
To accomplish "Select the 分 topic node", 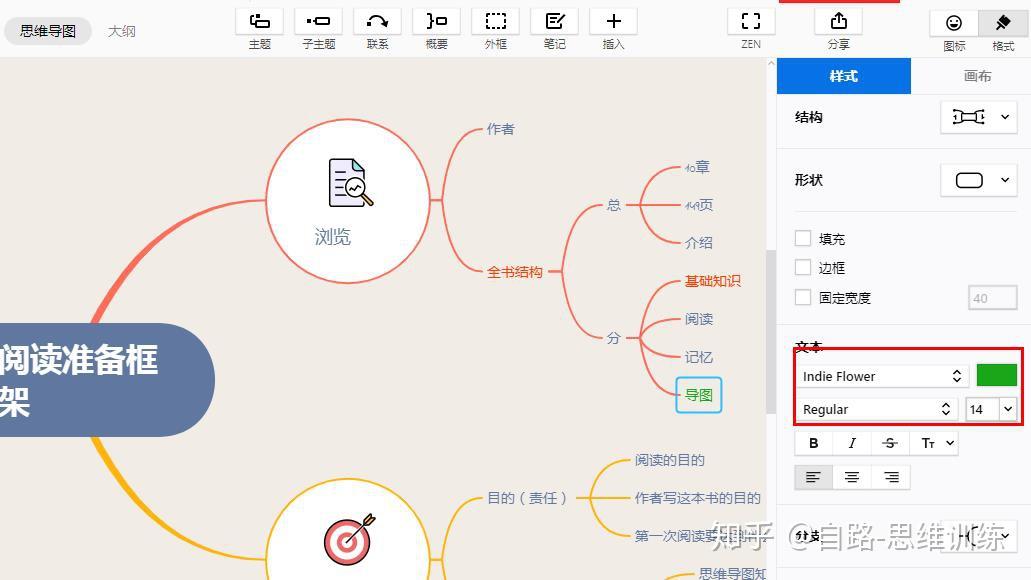I will pos(613,338).
